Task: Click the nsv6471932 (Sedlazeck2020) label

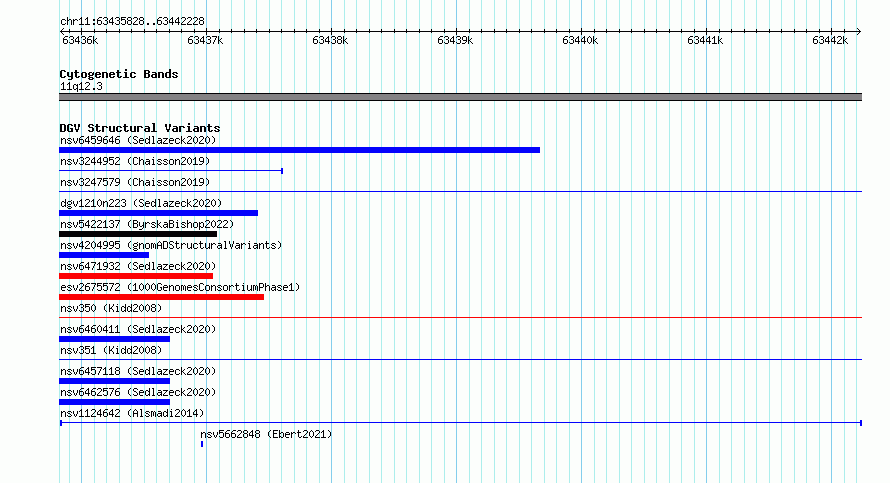Action: pos(138,266)
